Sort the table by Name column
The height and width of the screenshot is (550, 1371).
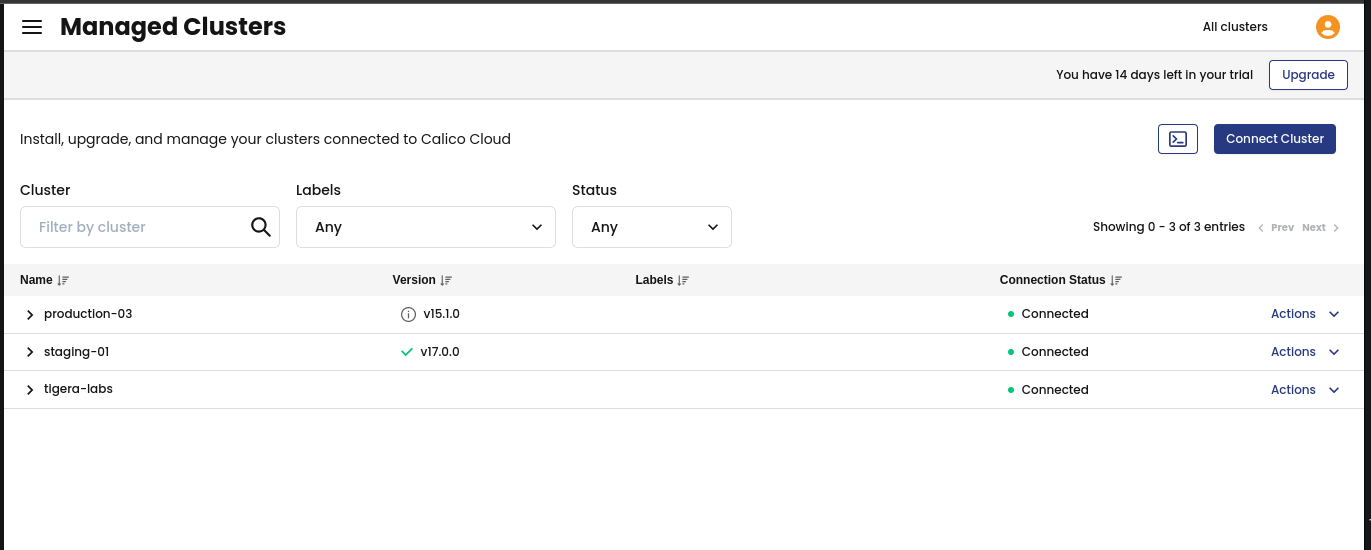pyautogui.click(x=64, y=281)
